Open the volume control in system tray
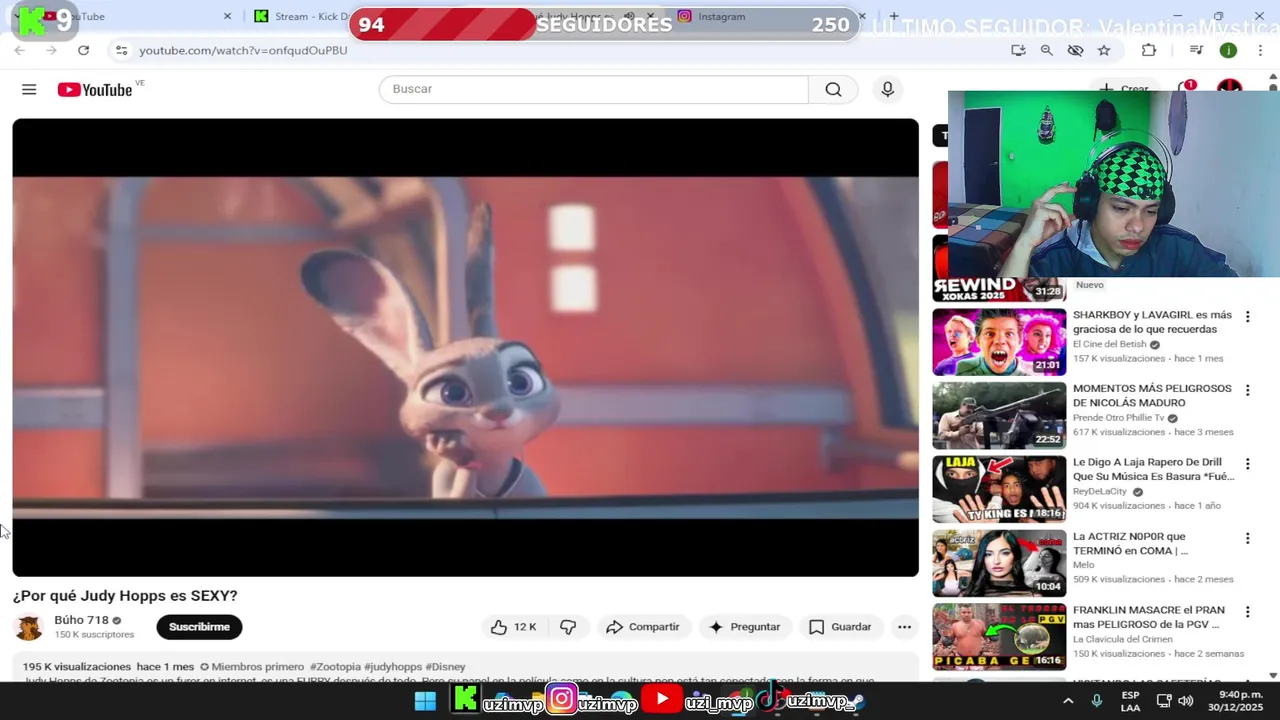This screenshot has width=1280, height=720. [1186, 701]
